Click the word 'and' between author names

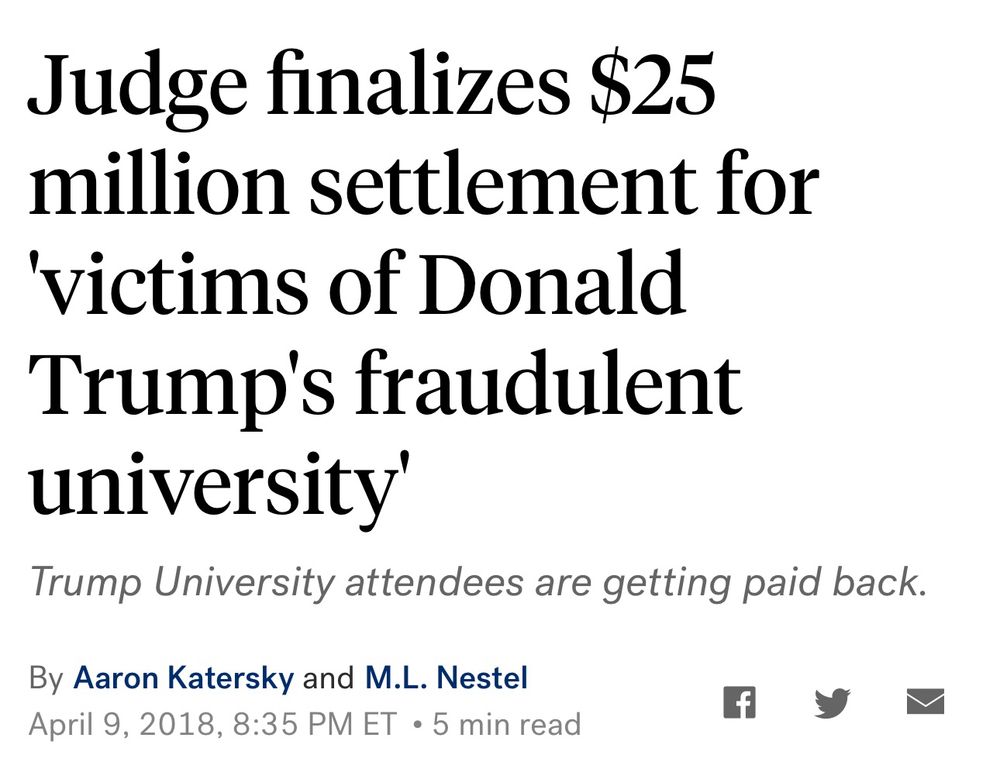tap(328, 678)
